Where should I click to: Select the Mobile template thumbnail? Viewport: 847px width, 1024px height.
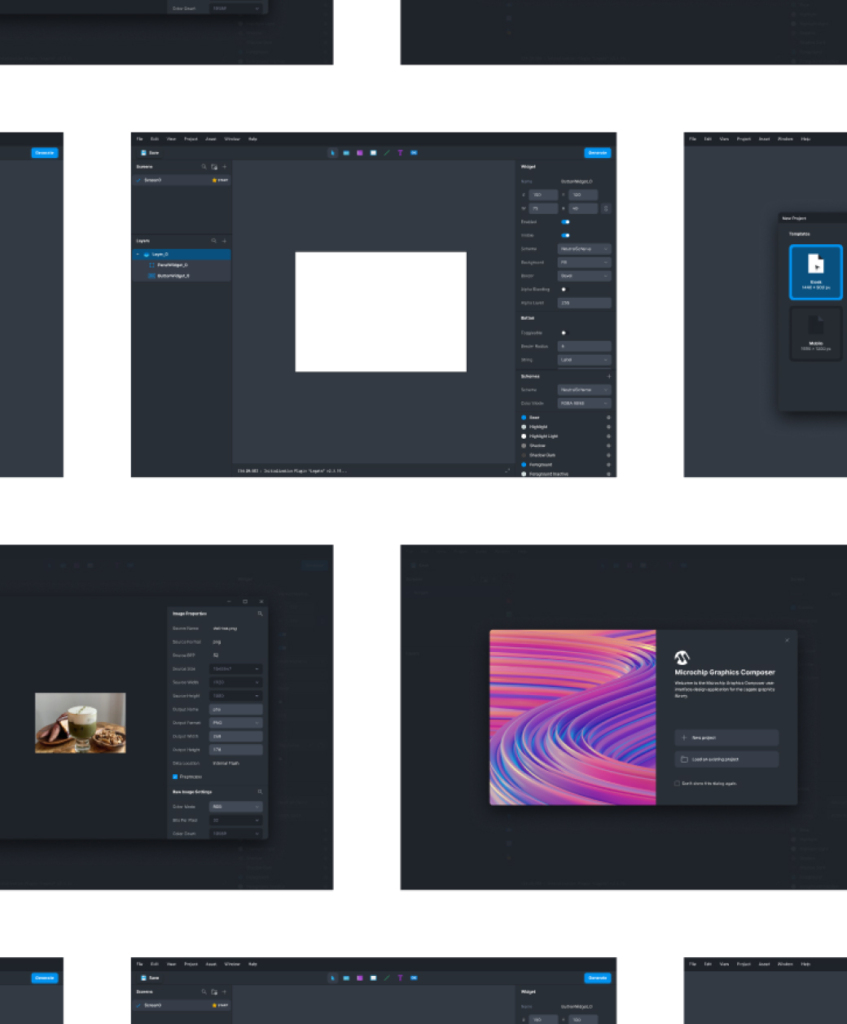[815, 333]
